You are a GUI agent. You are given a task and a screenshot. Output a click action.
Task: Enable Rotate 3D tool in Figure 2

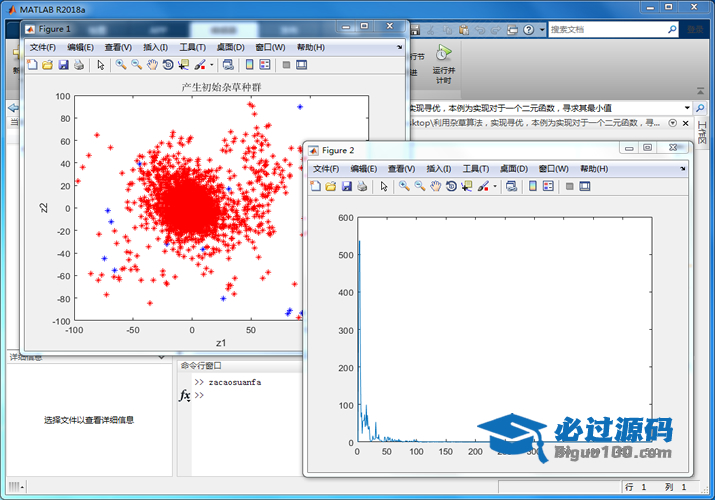[x=451, y=186]
